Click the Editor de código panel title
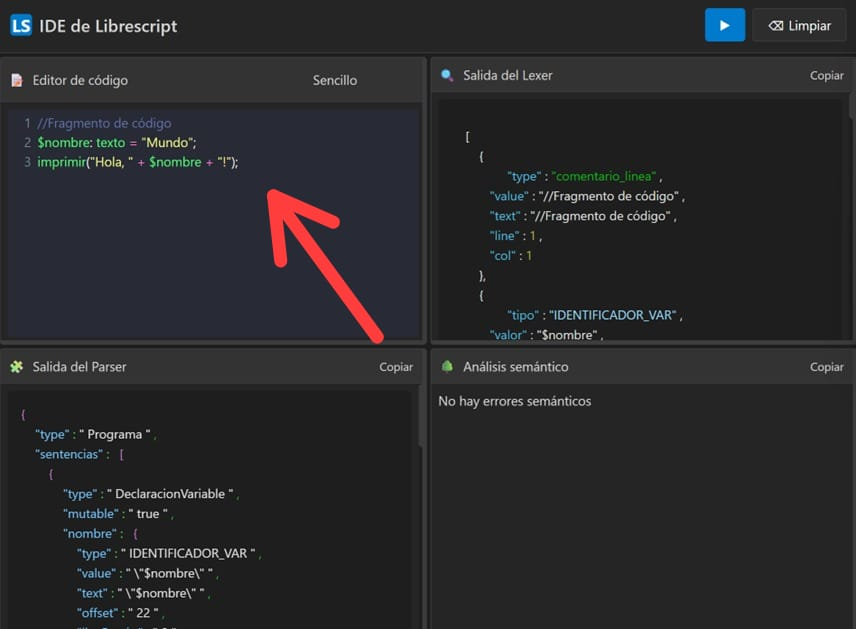The image size is (856, 629). point(80,80)
